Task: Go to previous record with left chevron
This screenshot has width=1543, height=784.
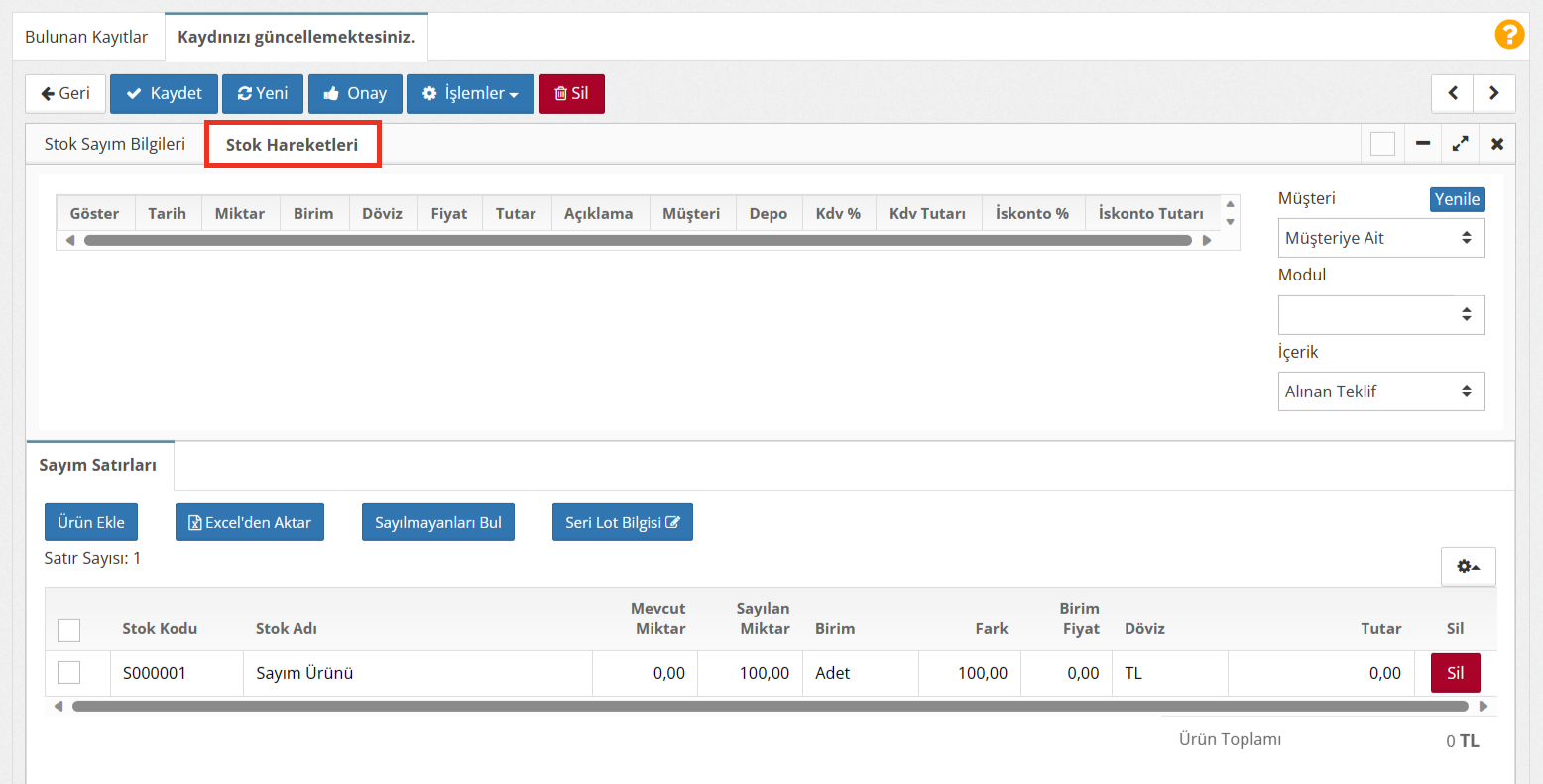Action: coord(1453,94)
